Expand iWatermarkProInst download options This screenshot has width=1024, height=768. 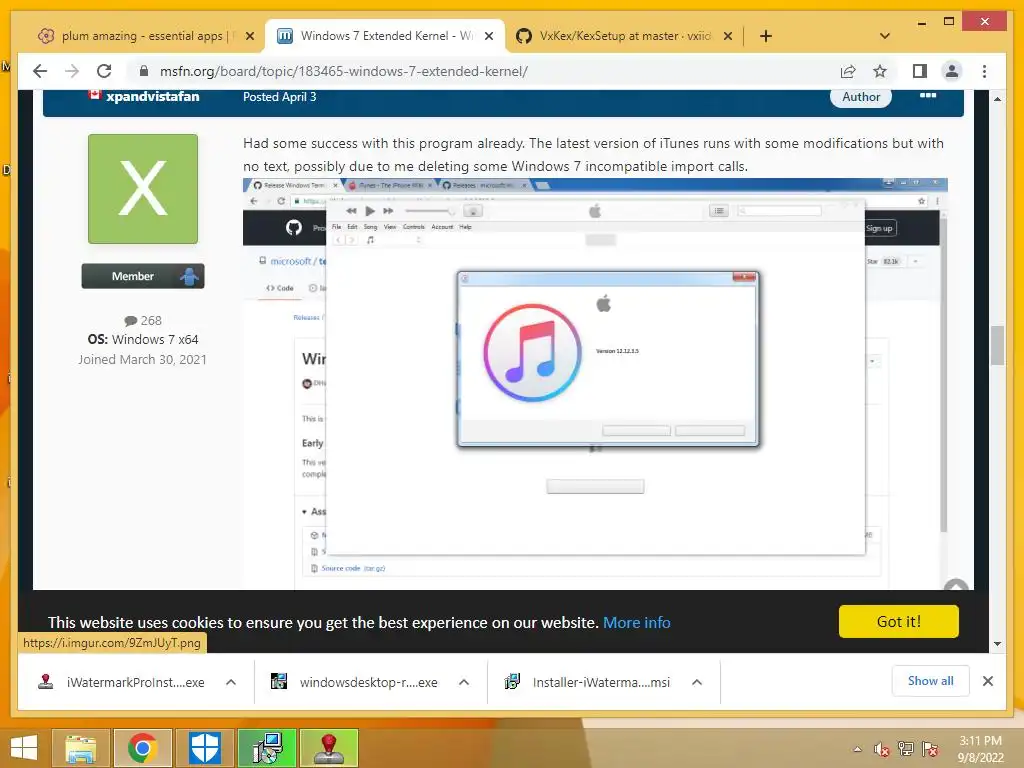coord(231,682)
